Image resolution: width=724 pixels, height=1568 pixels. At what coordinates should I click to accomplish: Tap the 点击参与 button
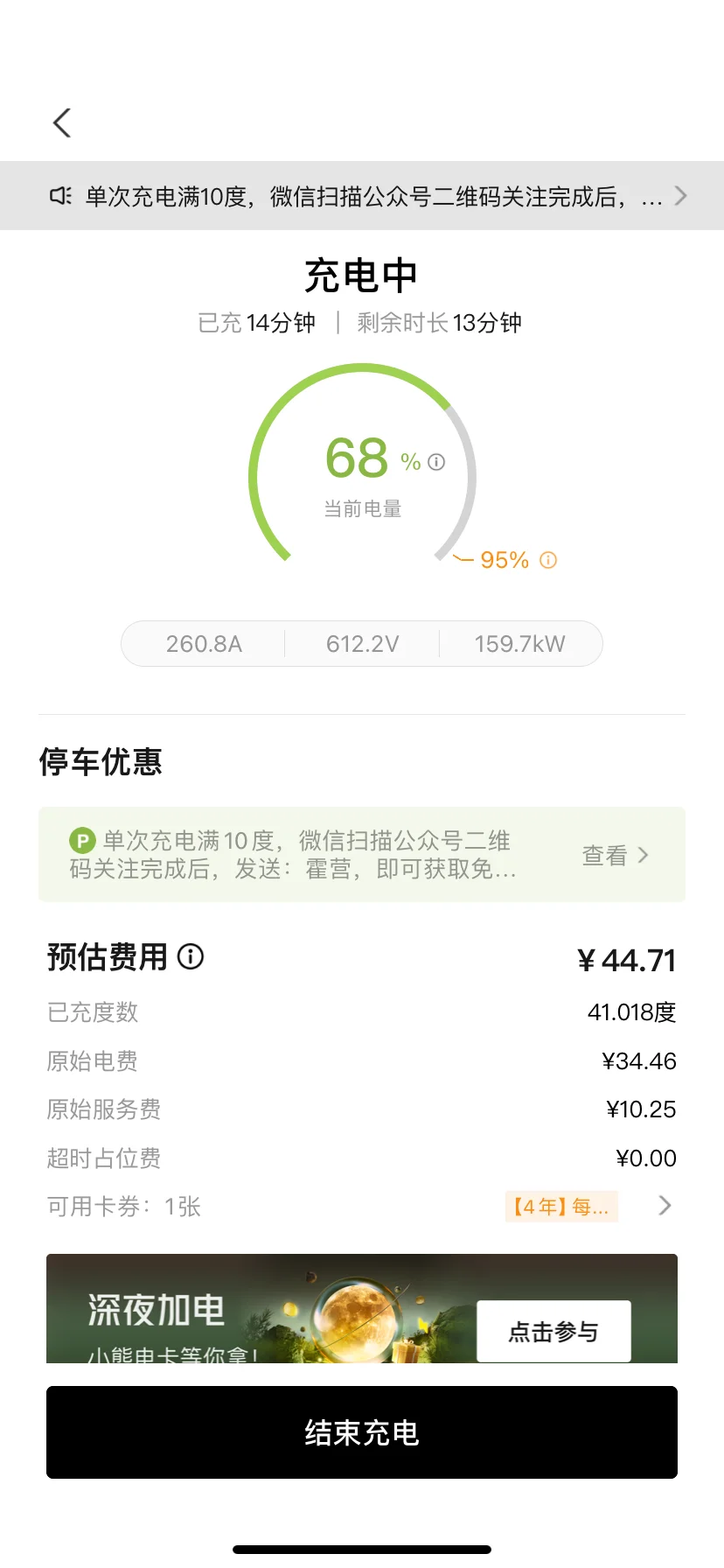pyautogui.click(x=553, y=1331)
